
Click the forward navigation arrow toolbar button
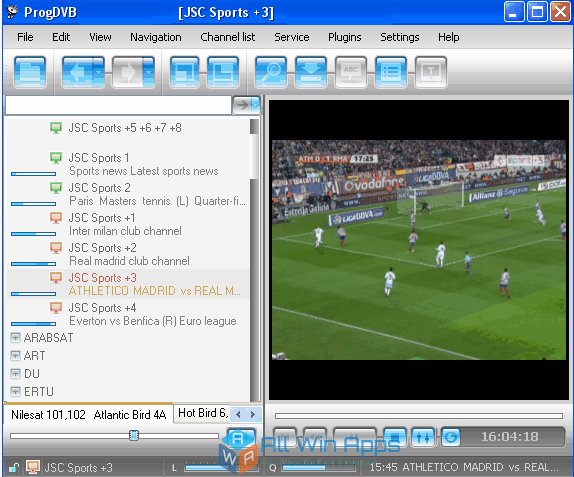(x=128, y=72)
